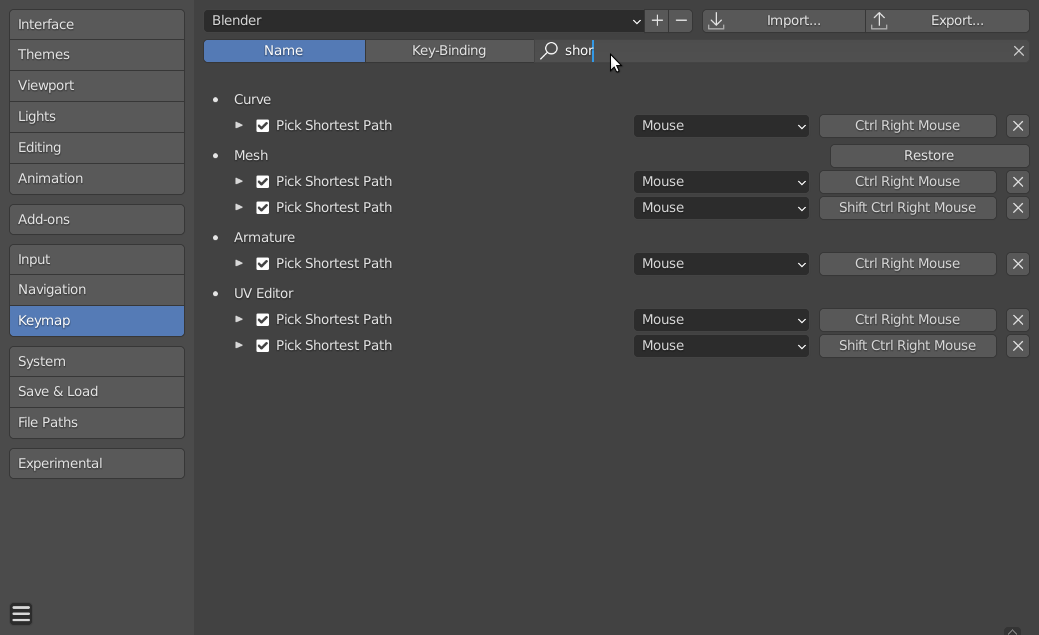Click the Export keymap upload icon
The width and height of the screenshot is (1039, 635).
[878, 20]
